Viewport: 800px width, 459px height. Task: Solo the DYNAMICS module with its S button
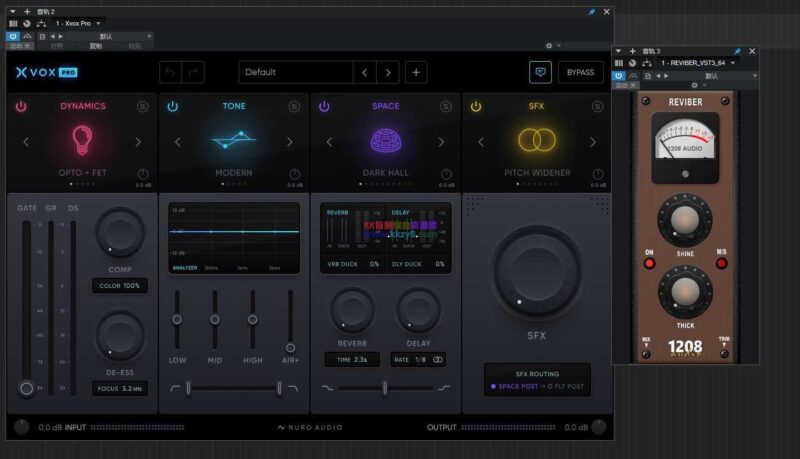click(x=142, y=106)
